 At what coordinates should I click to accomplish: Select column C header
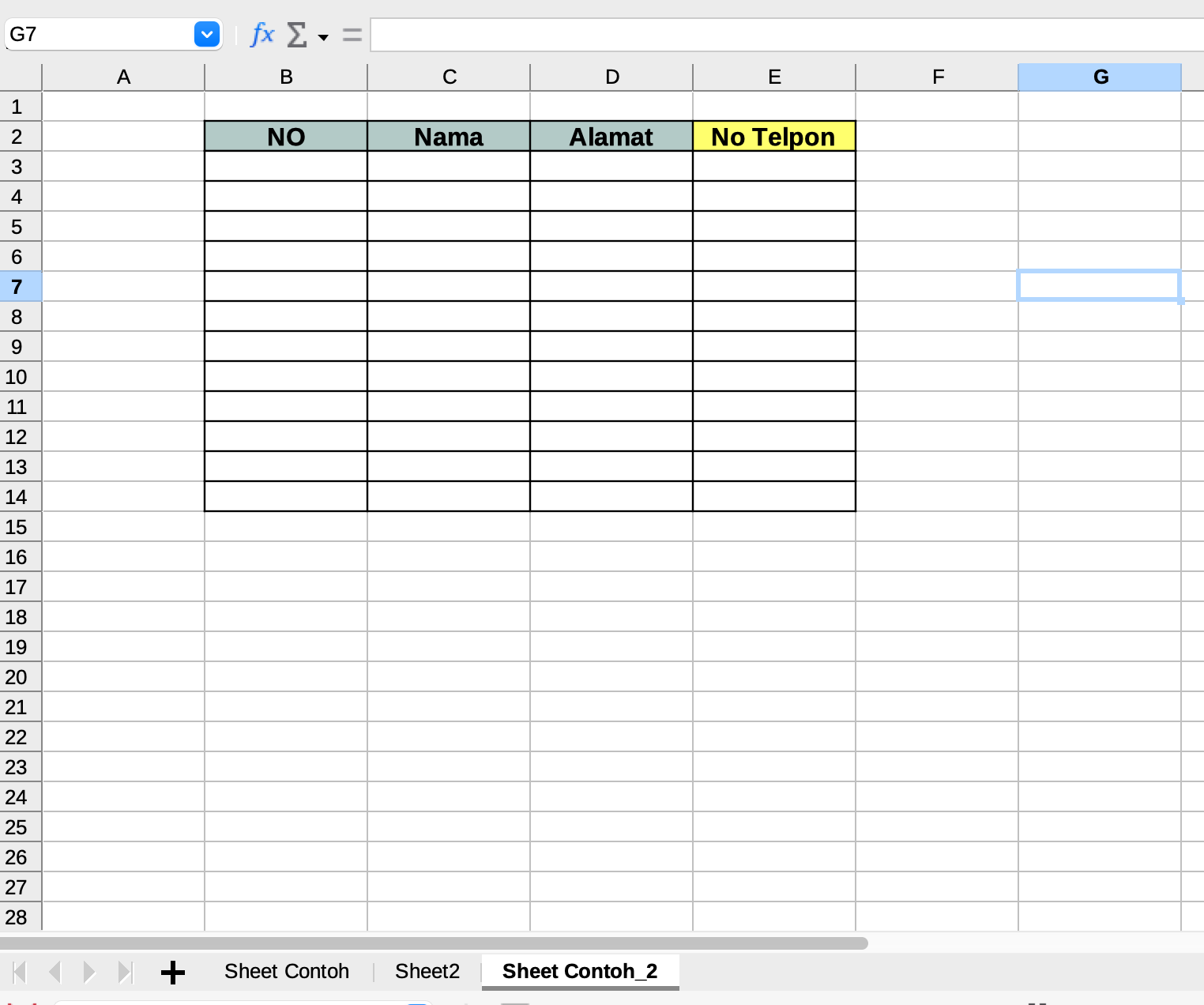(449, 77)
